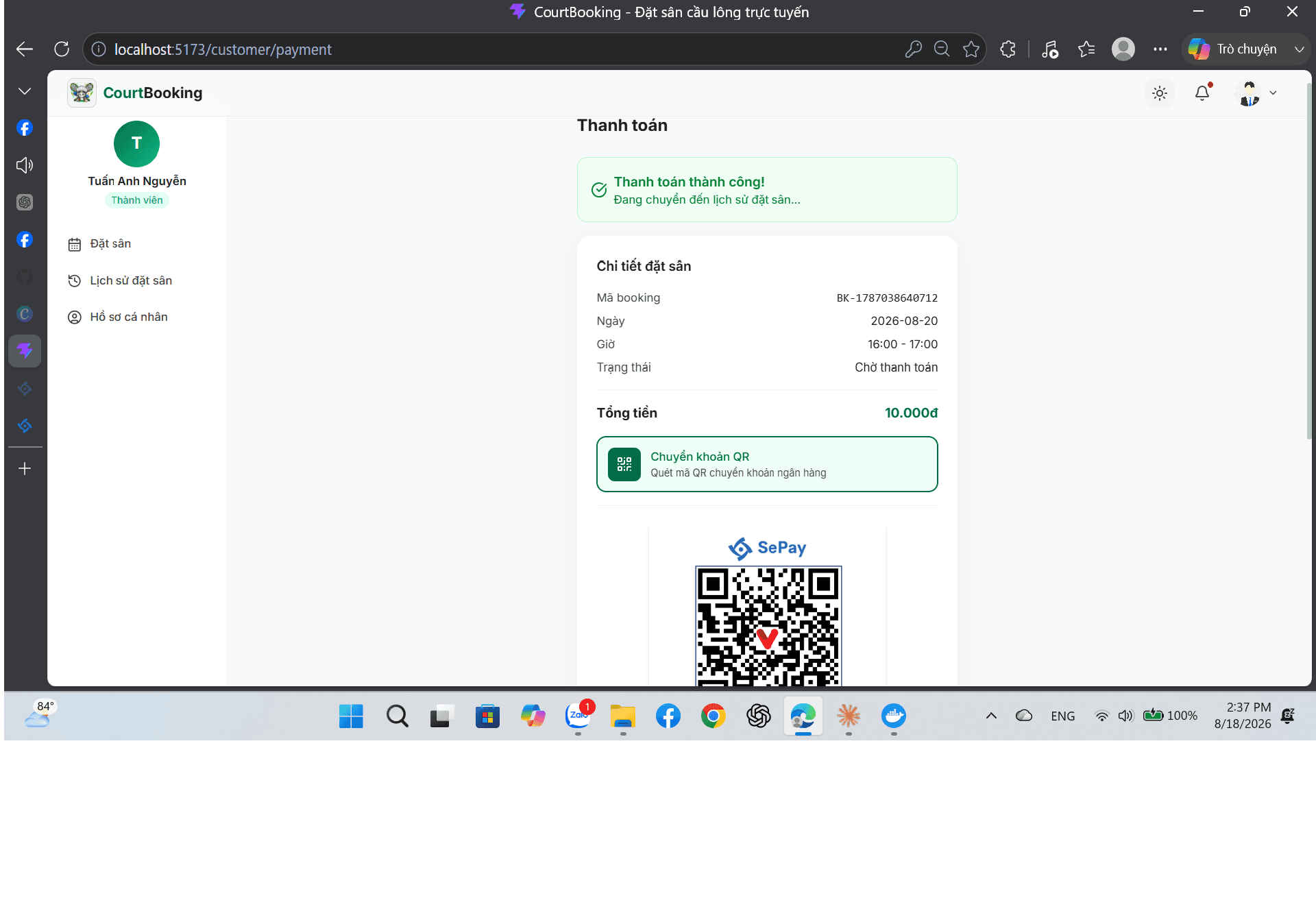Screen dimensions: 1316x907
Task: Click the Thanh toán thành công banner
Action: pos(767,190)
